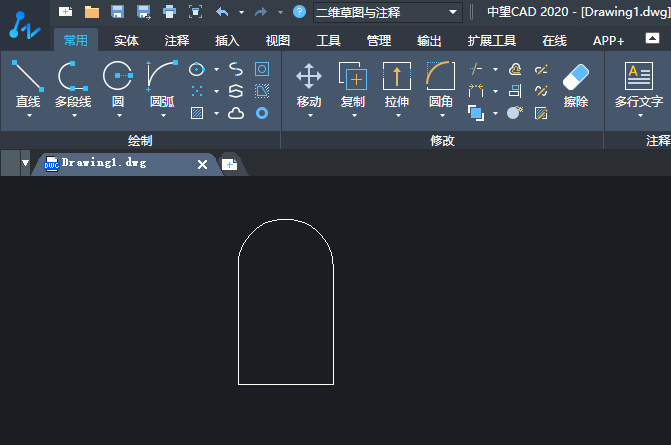Click the donut ring icon in 绘制 panel
This screenshot has height=445, width=671.
tap(262, 113)
